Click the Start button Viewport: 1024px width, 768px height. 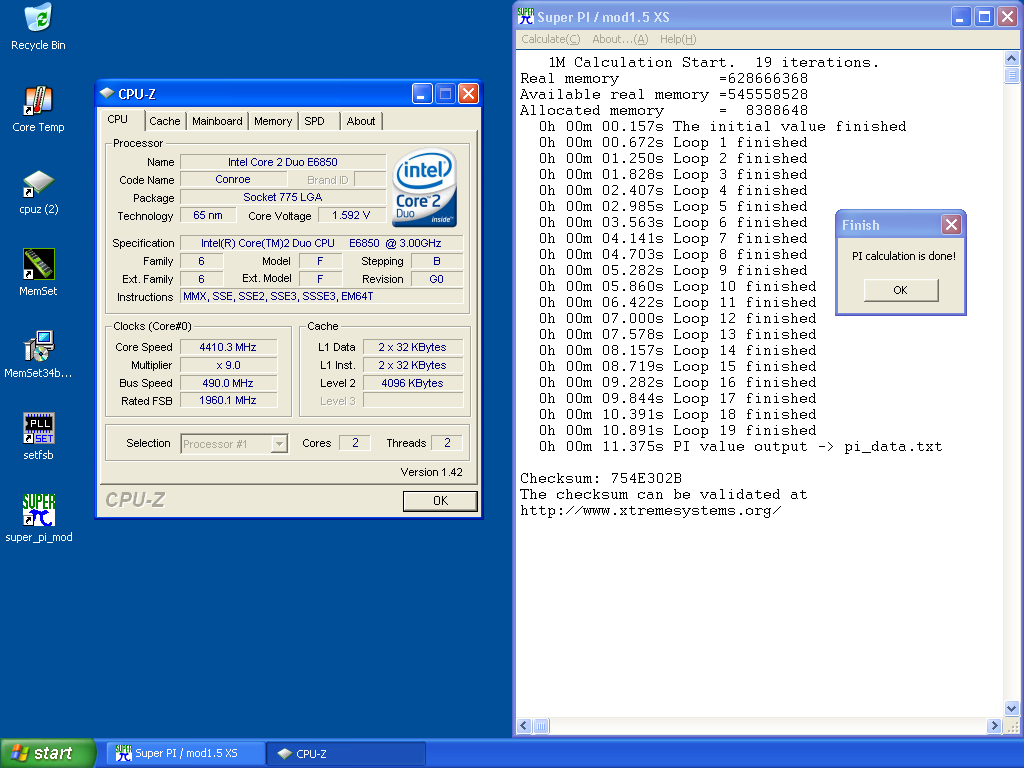(x=48, y=753)
